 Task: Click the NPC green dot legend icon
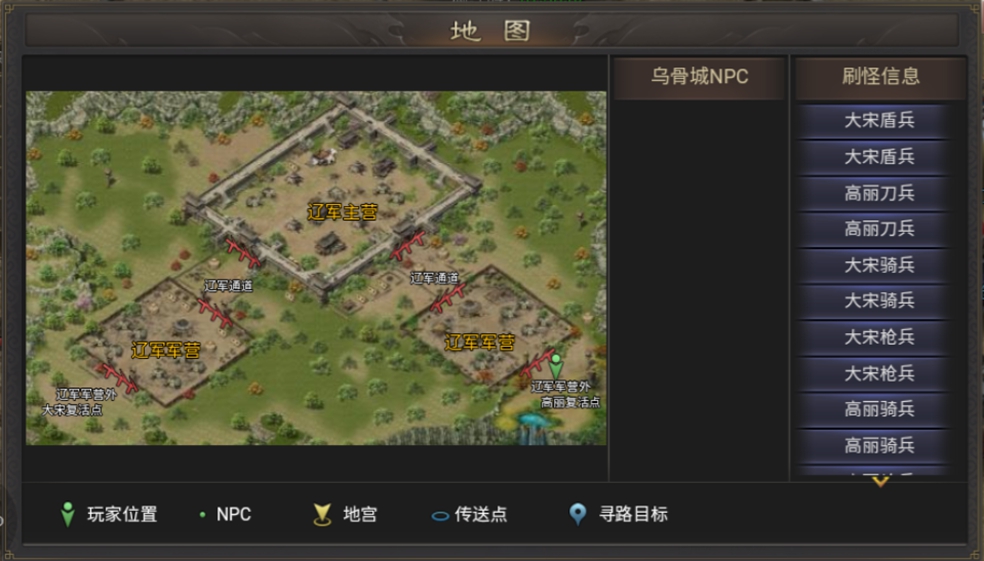[x=202, y=515]
